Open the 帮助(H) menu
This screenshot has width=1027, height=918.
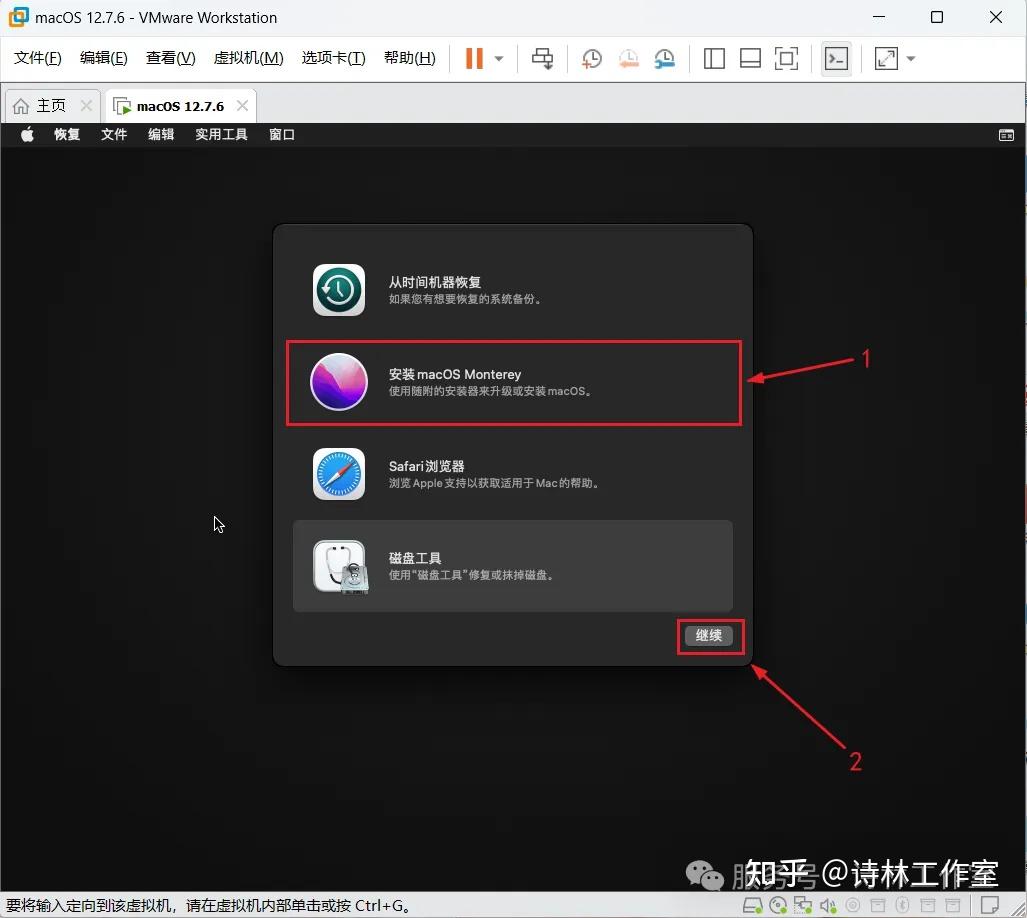(x=409, y=58)
